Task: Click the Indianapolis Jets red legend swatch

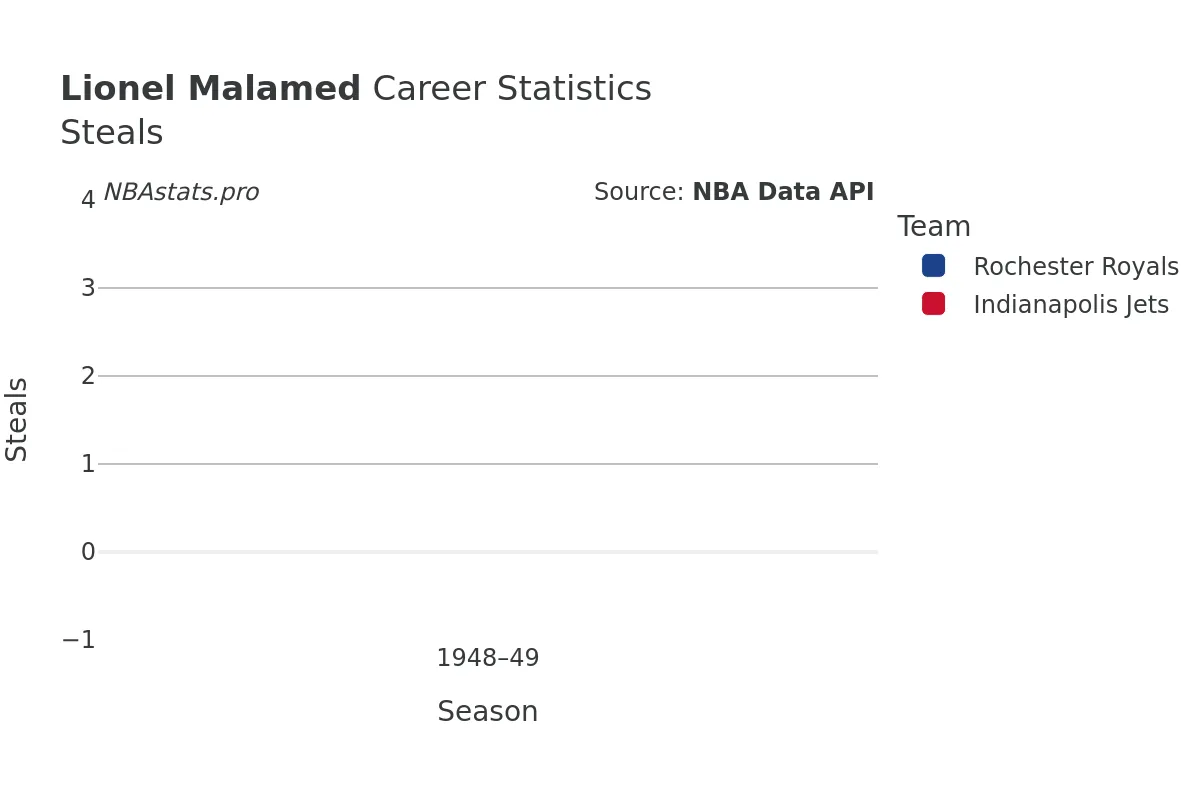Action: pos(933,304)
